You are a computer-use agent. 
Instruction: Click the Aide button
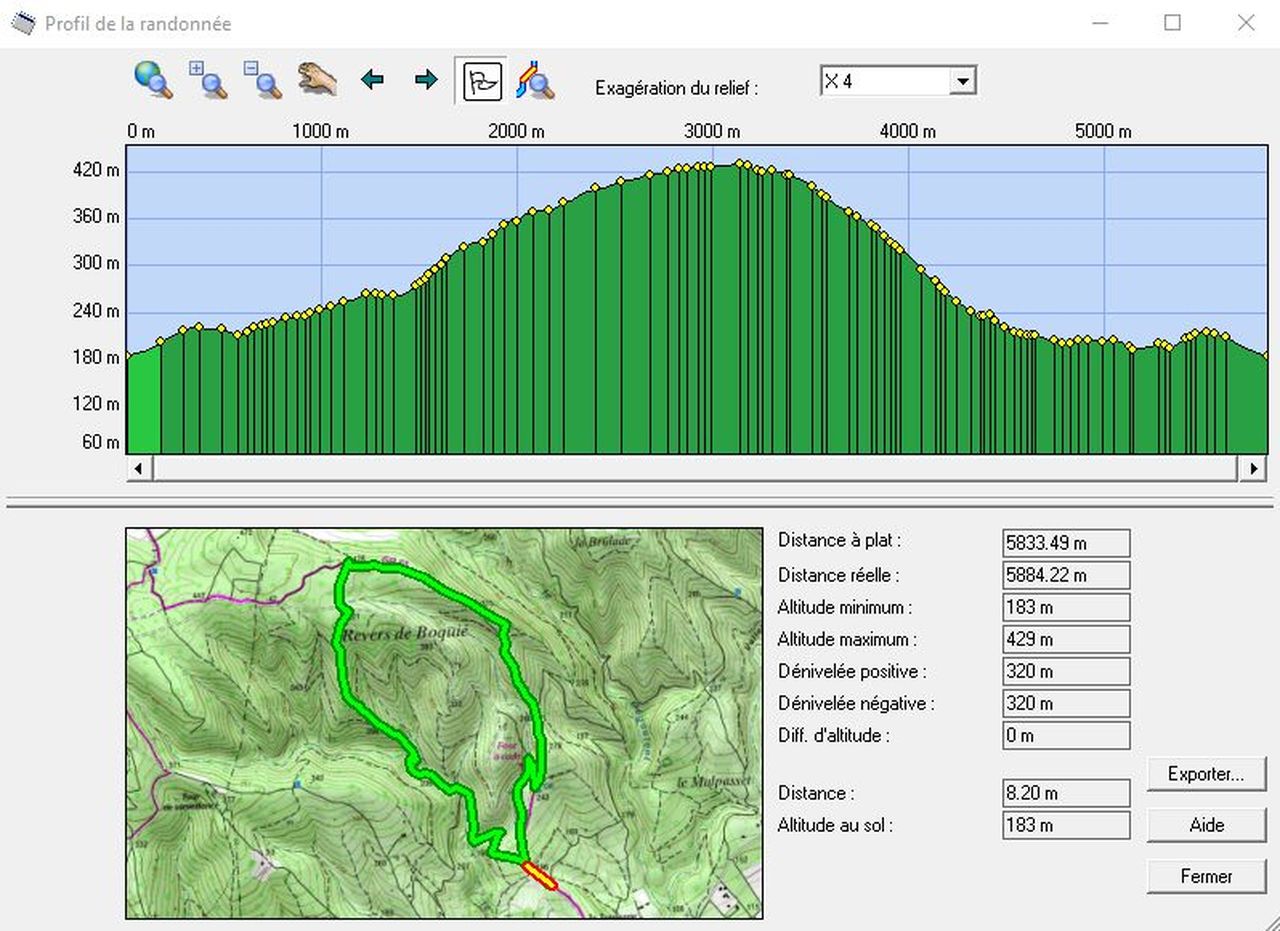tap(1206, 825)
